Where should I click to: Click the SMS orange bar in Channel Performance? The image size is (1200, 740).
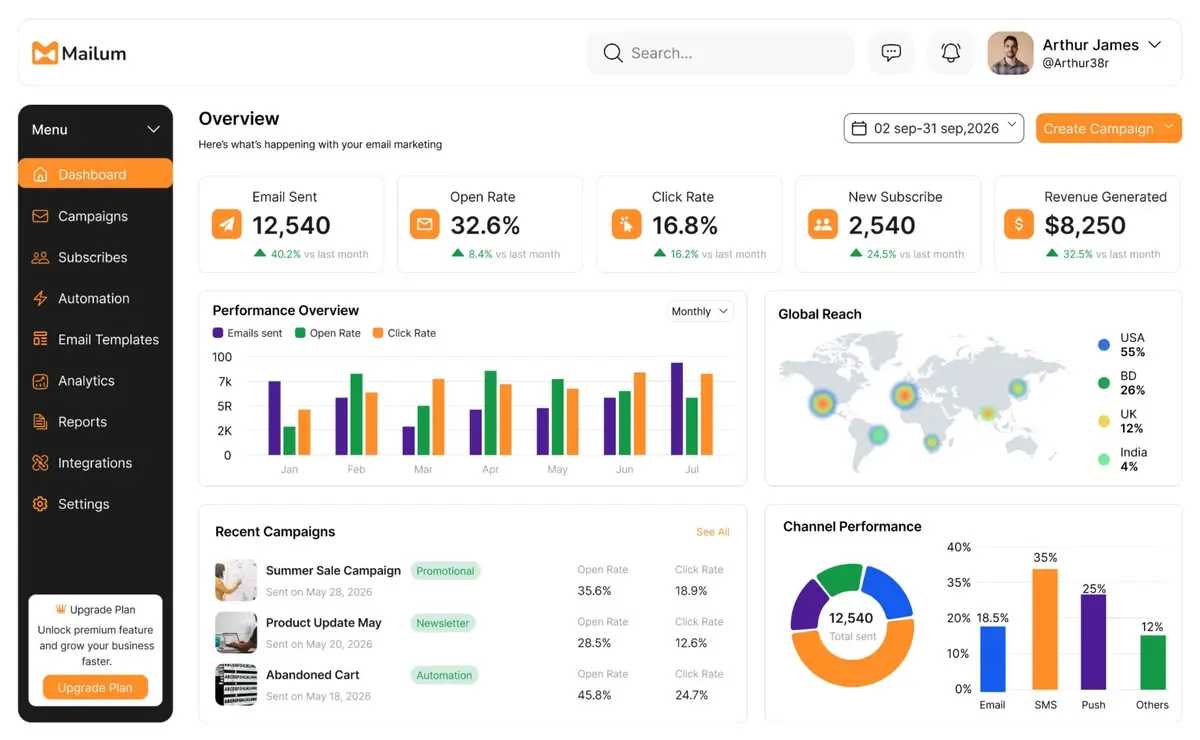pyautogui.click(x=1045, y=630)
